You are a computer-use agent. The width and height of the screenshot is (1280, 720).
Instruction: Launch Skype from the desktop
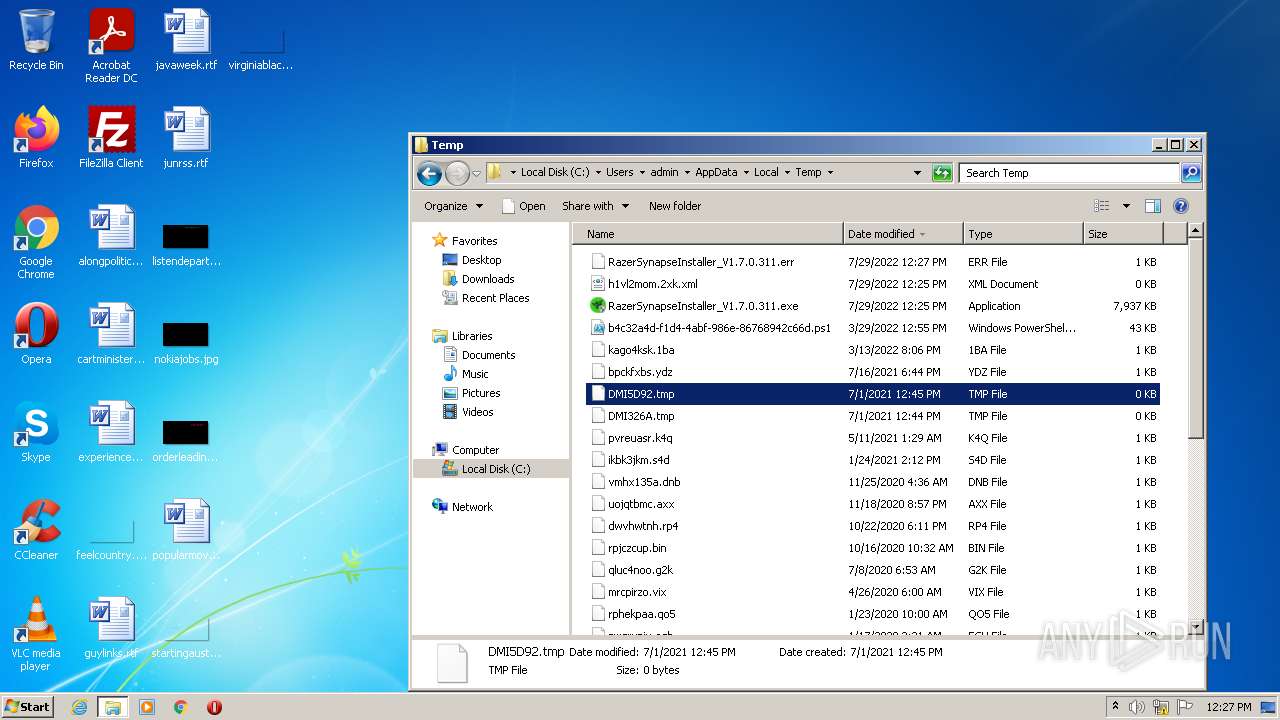36,433
